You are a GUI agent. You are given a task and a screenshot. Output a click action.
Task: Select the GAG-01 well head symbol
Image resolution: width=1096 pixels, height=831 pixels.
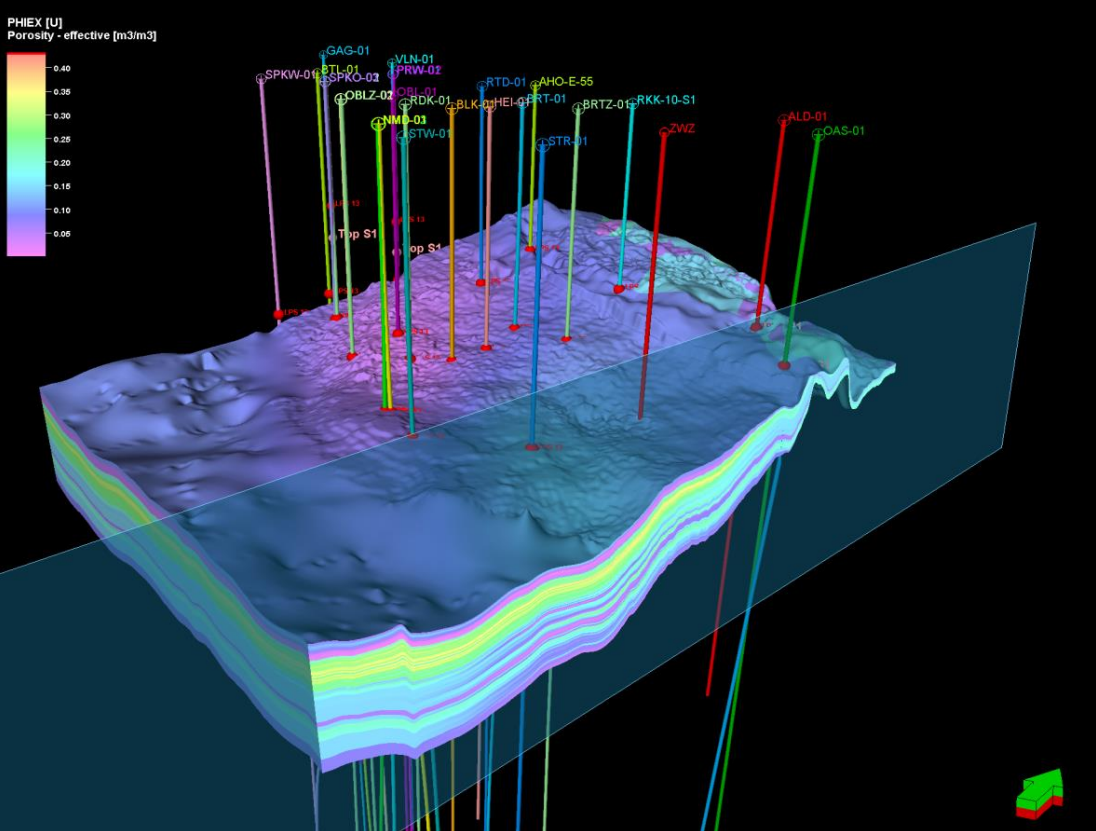(323, 55)
